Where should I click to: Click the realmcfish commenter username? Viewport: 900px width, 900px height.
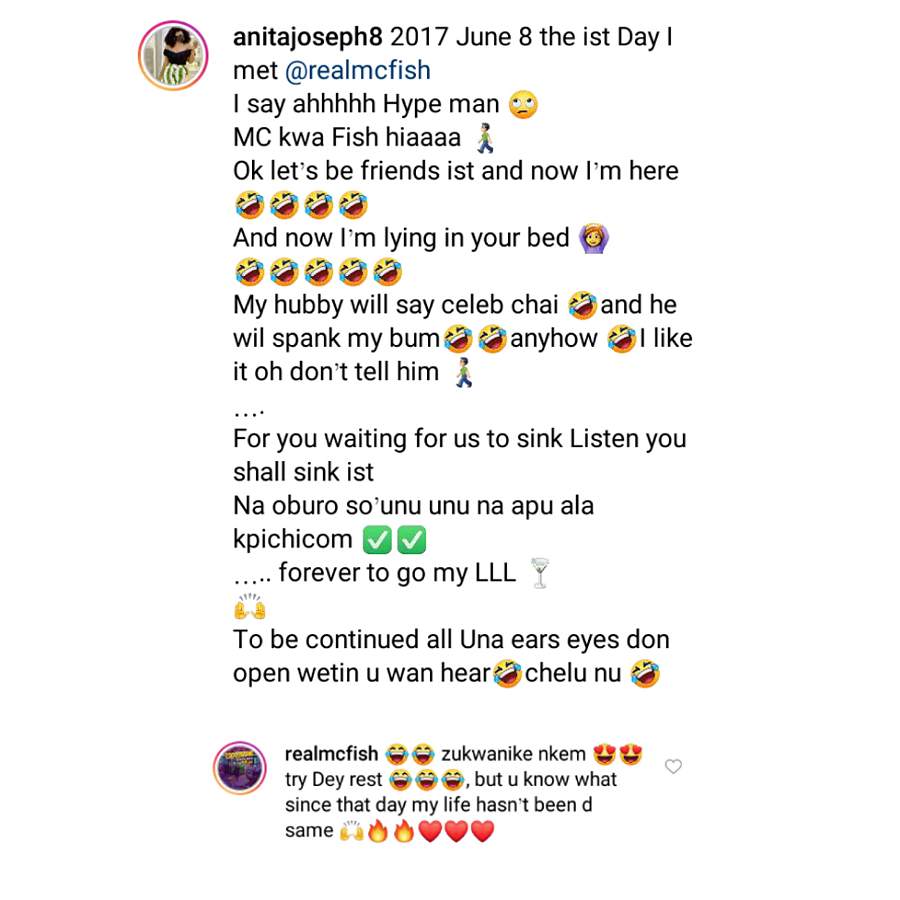coord(331,754)
